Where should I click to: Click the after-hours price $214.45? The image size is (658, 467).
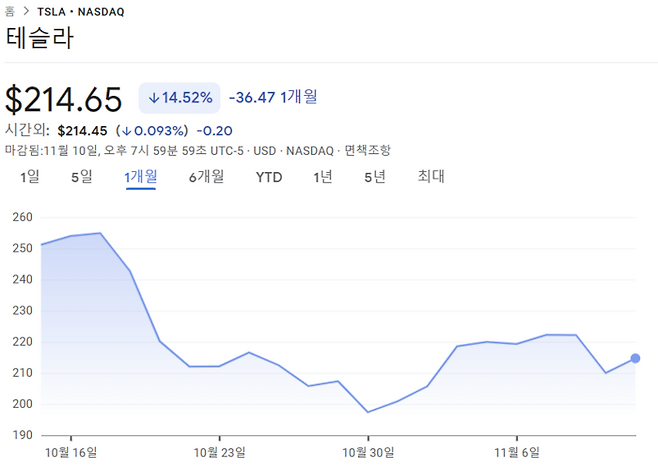[x=82, y=131]
